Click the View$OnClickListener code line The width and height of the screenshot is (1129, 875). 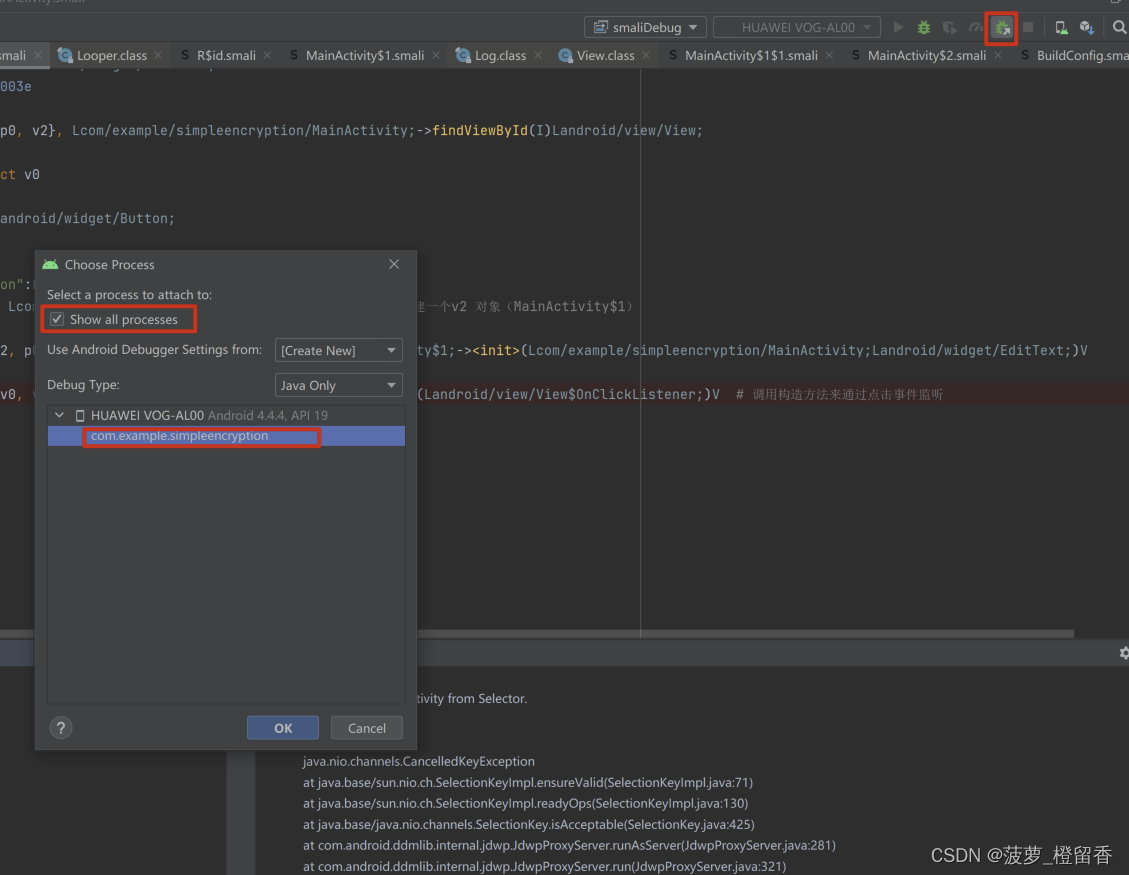569,395
